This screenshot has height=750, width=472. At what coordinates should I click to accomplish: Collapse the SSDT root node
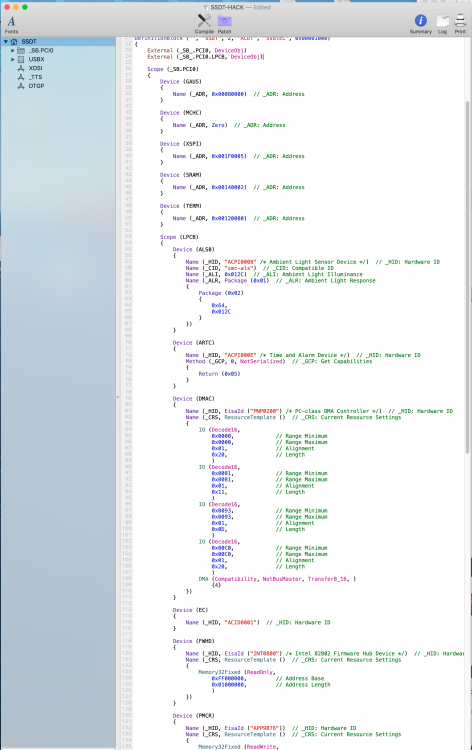(6, 42)
